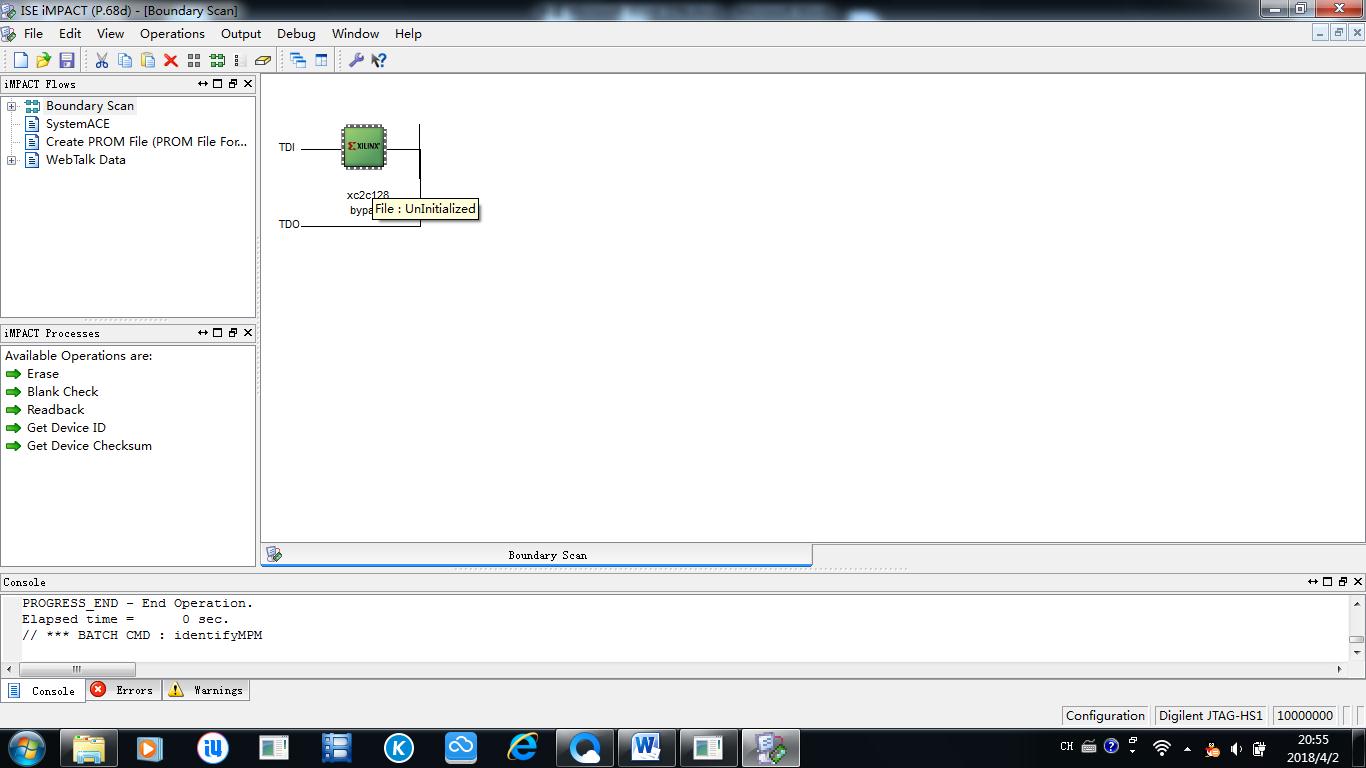This screenshot has height=768, width=1366.
Task: Run the Readback operation
Action: pyautogui.click(x=55, y=410)
